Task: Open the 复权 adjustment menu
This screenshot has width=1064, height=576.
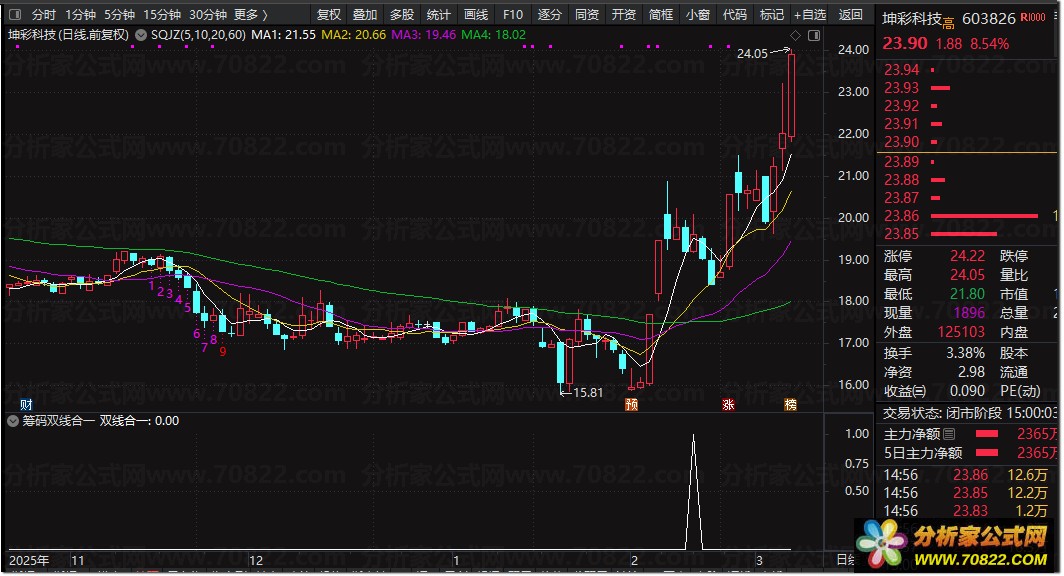Action: pyautogui.click(x=328, y=14)
